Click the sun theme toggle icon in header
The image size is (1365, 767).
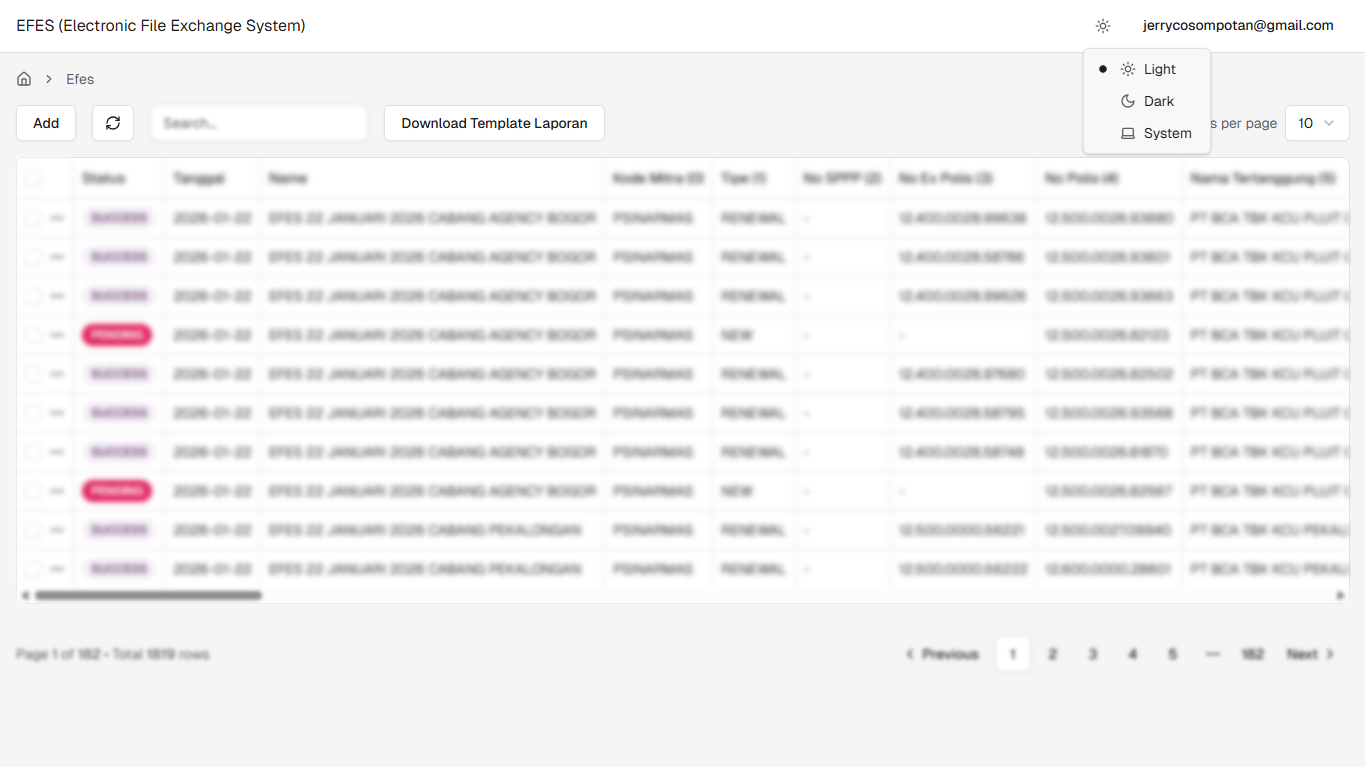1102,26
